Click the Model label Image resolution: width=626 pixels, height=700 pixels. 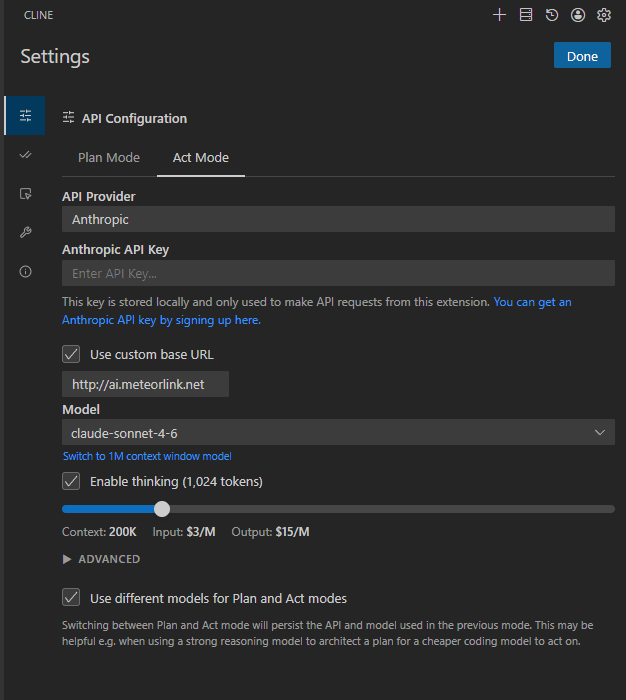click(x=81, y=409)
